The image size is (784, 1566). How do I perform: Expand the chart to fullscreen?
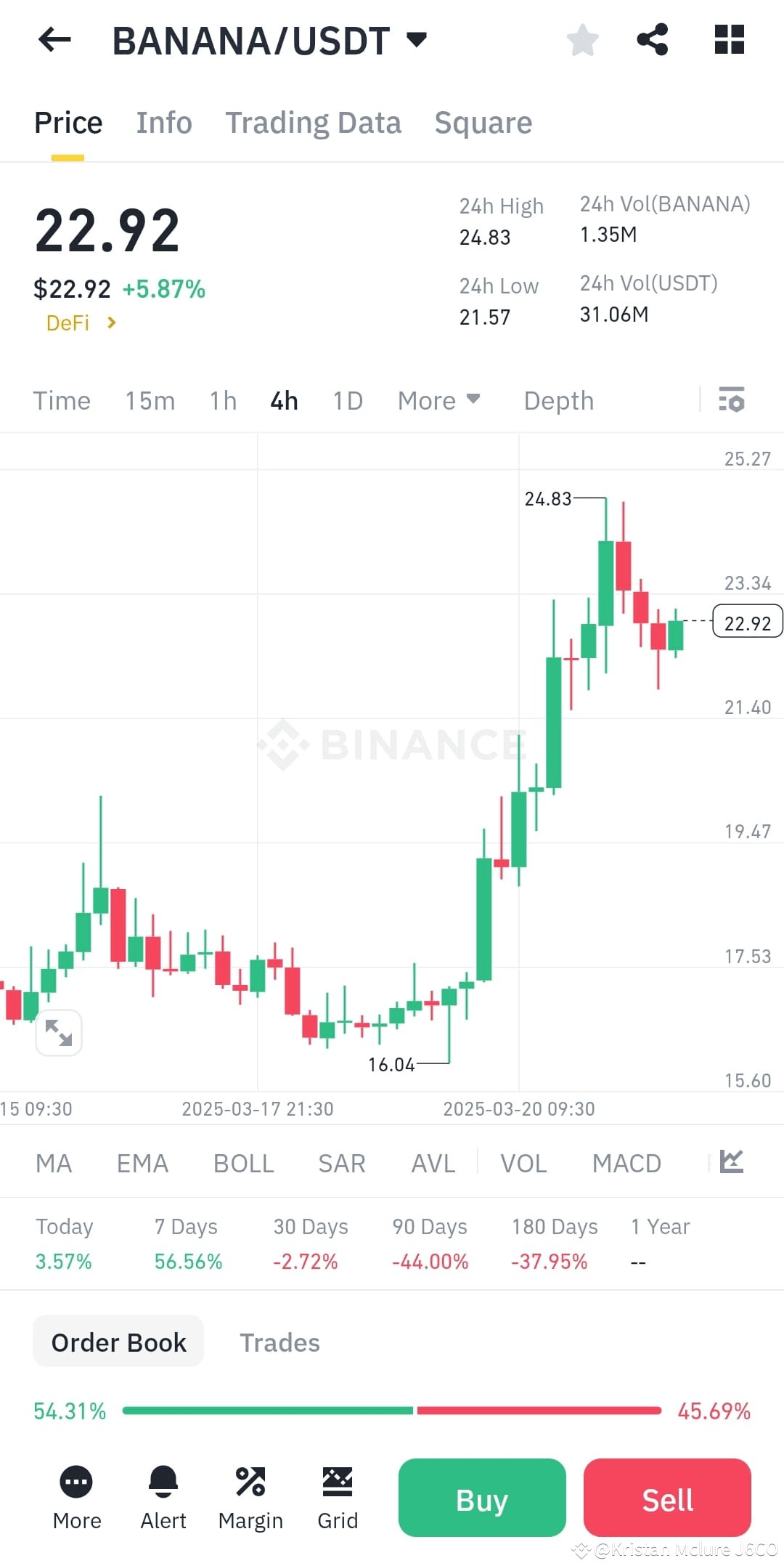[59, 1032]
